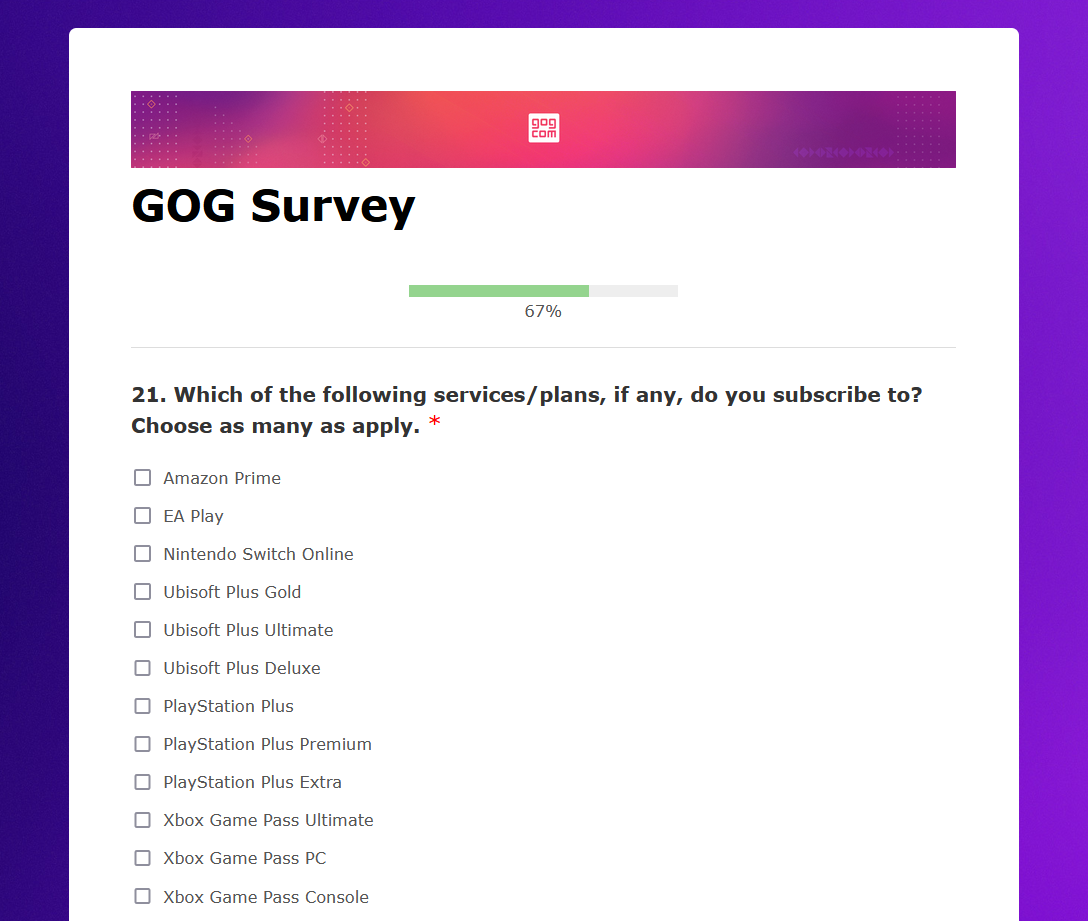The height and width of the screenshot is (921, 1088).
Task: Check the PlayStation Plus box
Action: pyautogui.click(x=142, y=706)
